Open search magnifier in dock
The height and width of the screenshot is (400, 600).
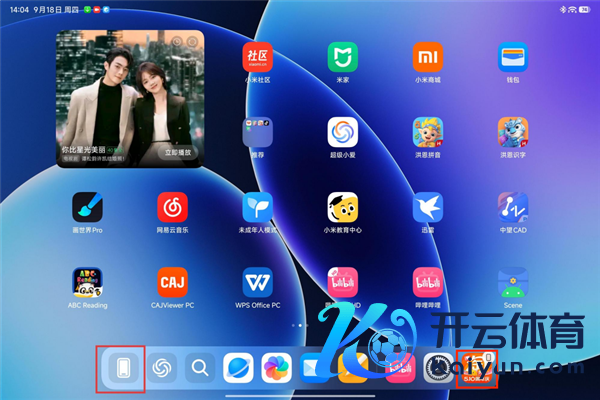point(200,368)
